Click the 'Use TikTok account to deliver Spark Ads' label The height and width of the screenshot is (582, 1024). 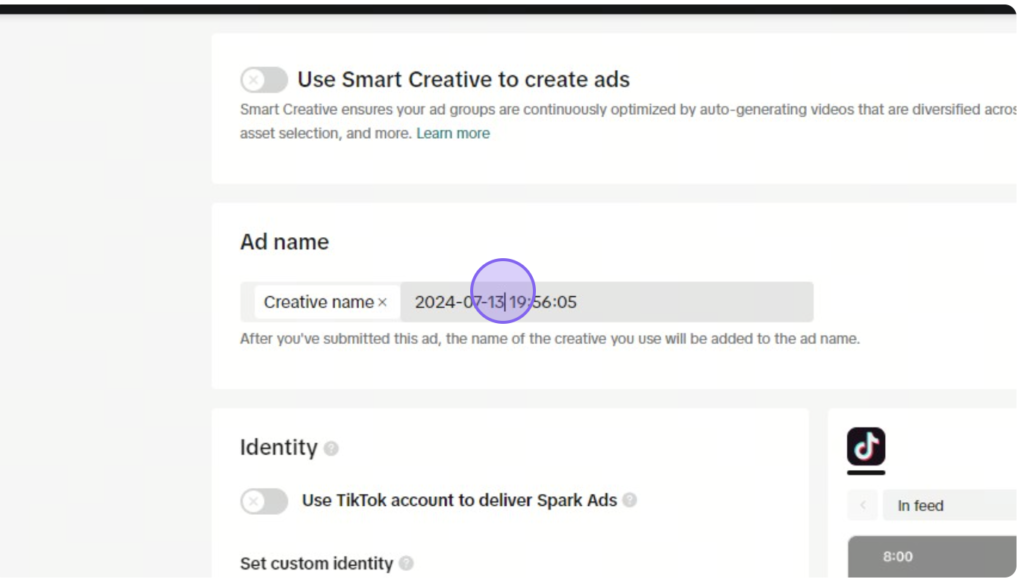(x=459, y=500)
